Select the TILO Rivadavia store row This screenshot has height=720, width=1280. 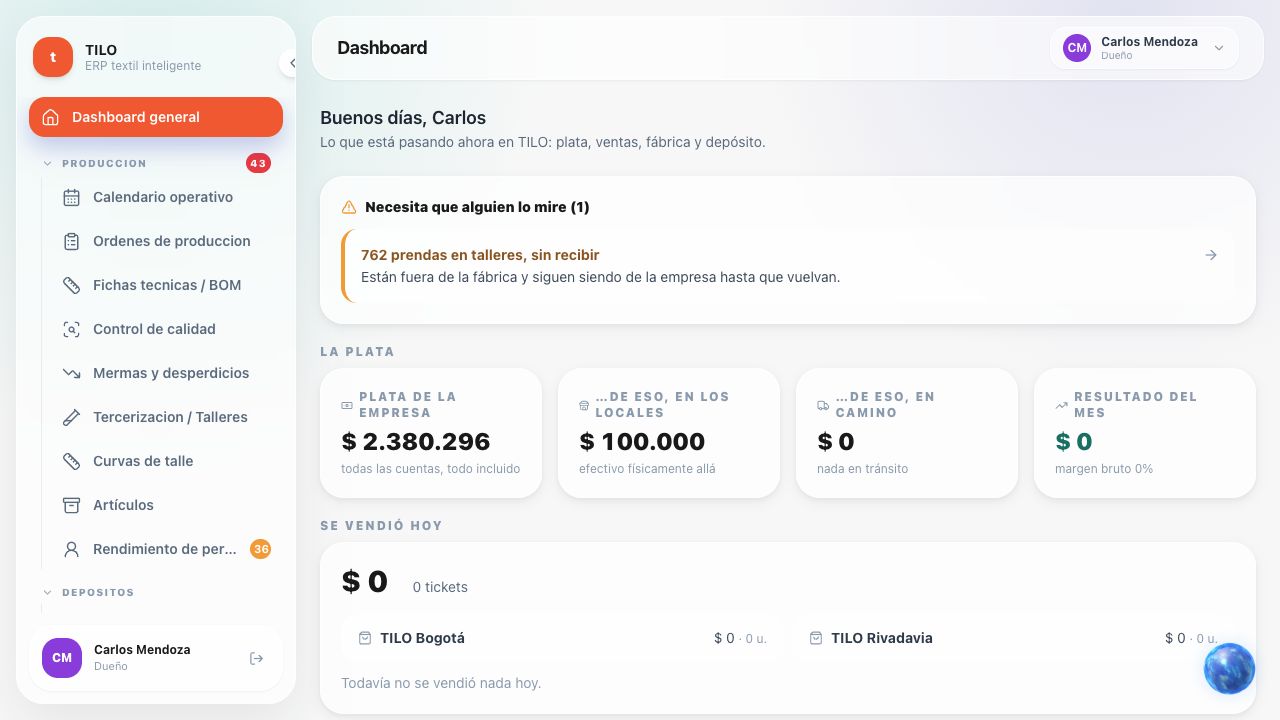(x=1013, y=638)
